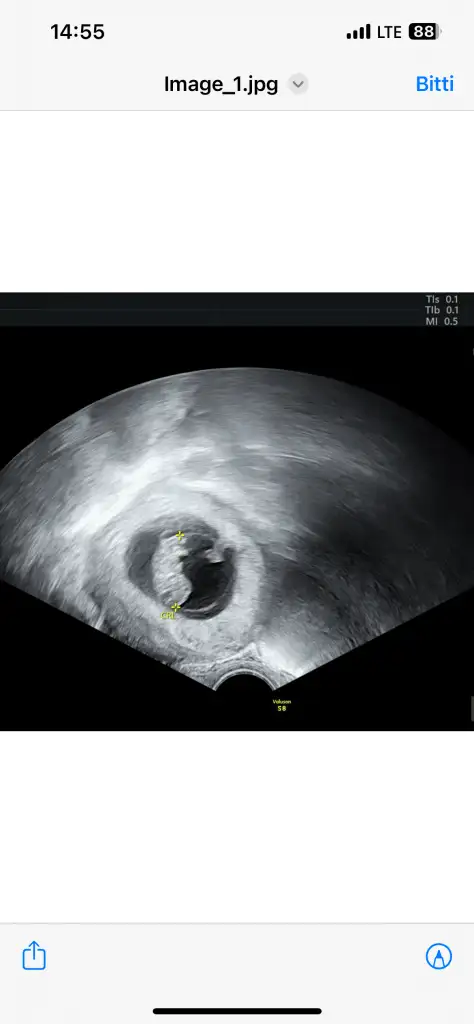Select the lower yellow caliper marker
The height and width of the screenshot is (1024, 474).
pyautogui.click(x=175, y=607)
